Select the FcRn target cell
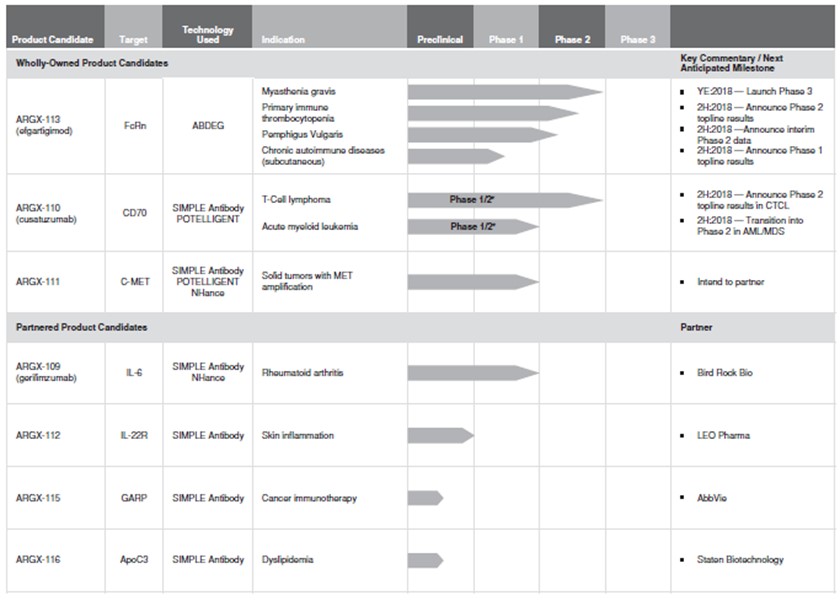 click(x=133, y=127)
